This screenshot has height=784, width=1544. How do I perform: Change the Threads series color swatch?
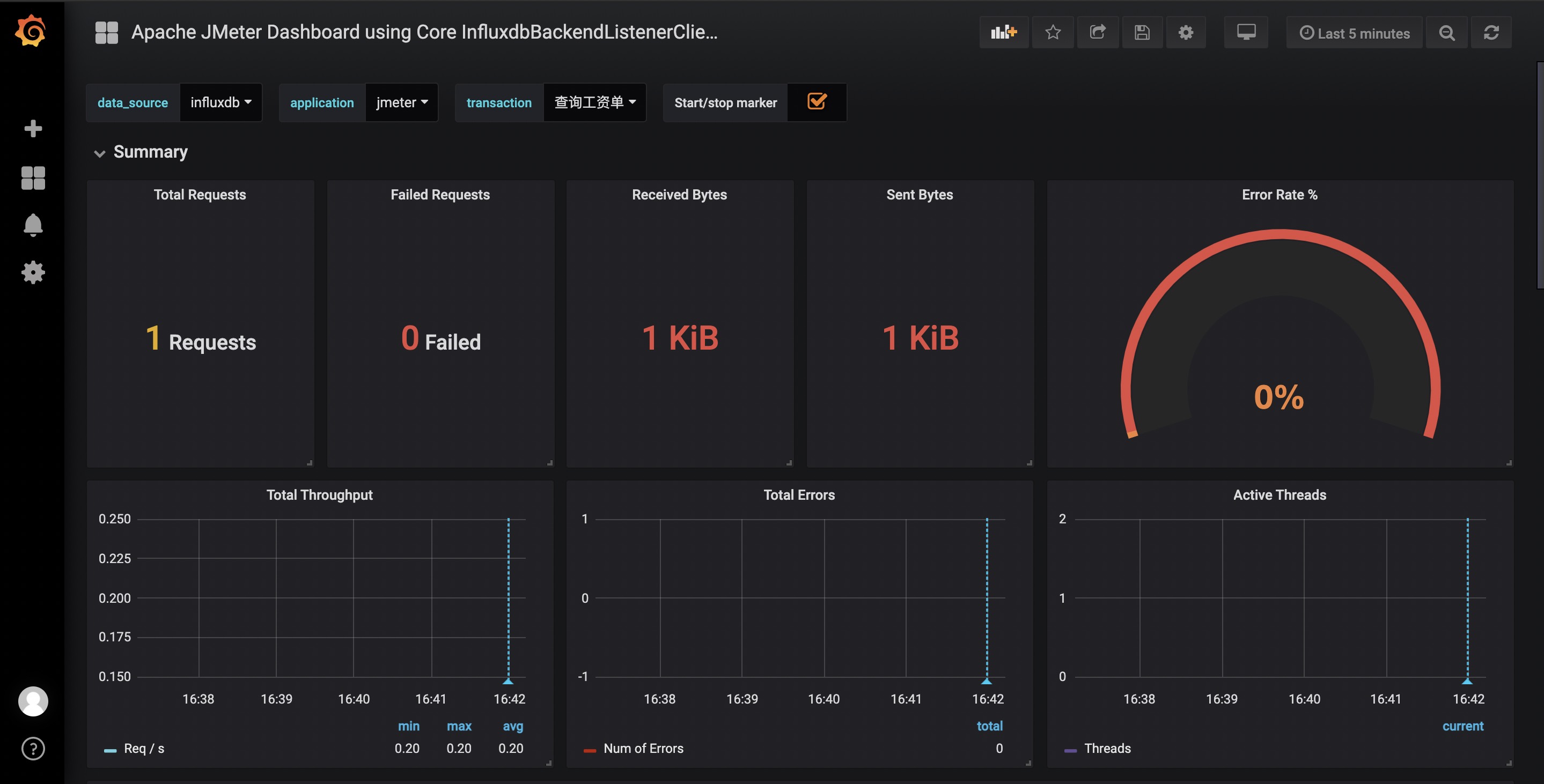coord(1070,750)
